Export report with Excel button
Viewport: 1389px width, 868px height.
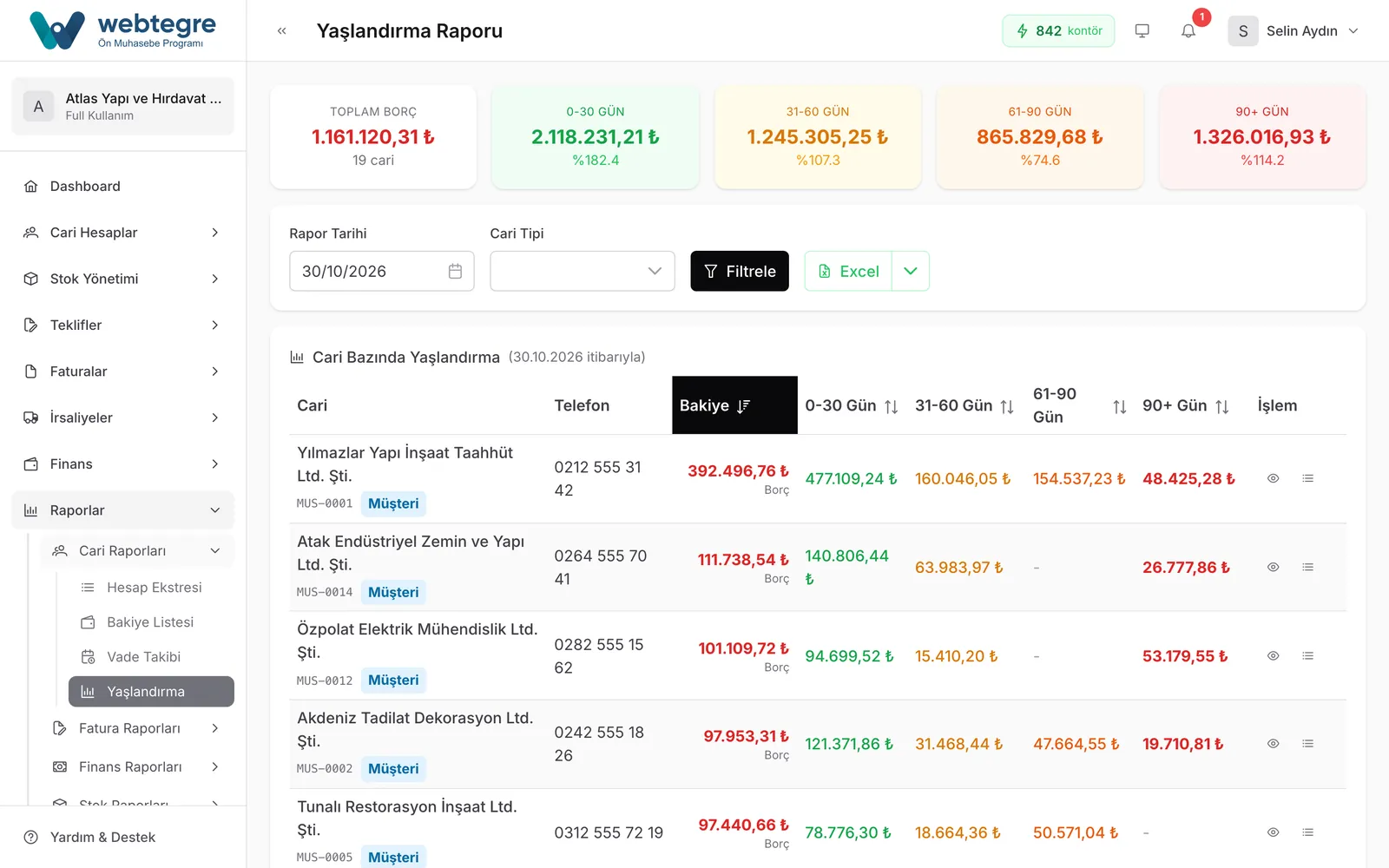[x=848, y=271]
